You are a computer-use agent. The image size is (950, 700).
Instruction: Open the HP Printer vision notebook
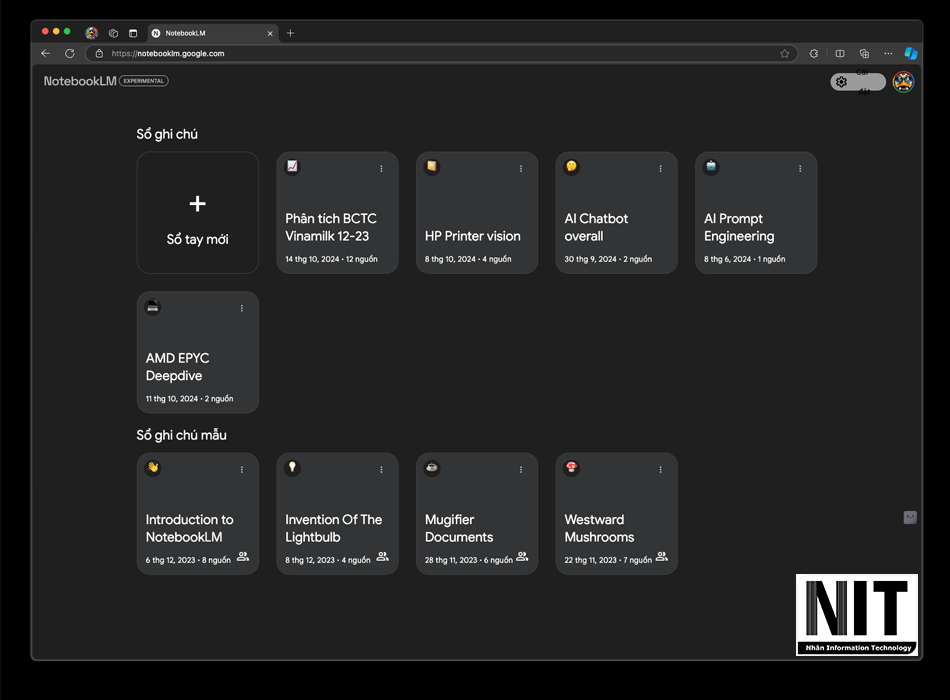tap(477, 213)
